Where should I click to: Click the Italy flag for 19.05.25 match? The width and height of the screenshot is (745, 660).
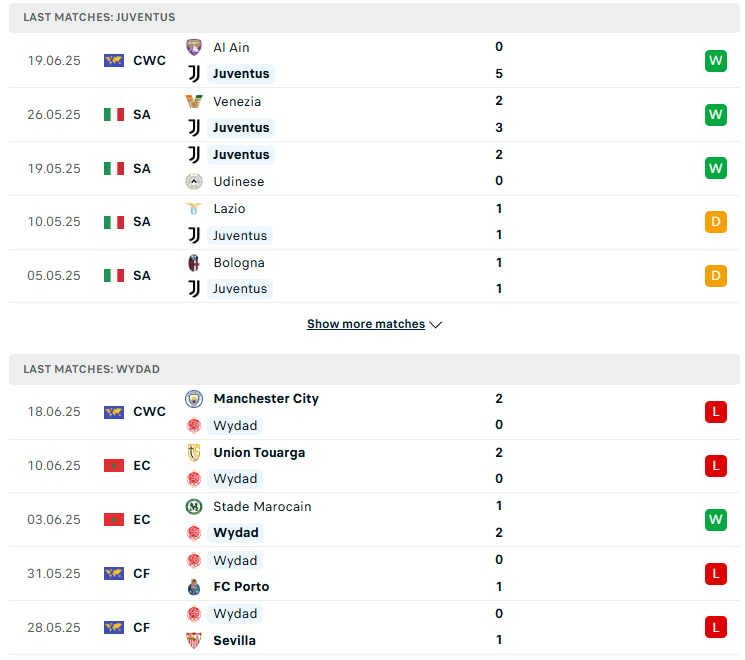pyautogui.click(x=114, y=168)
